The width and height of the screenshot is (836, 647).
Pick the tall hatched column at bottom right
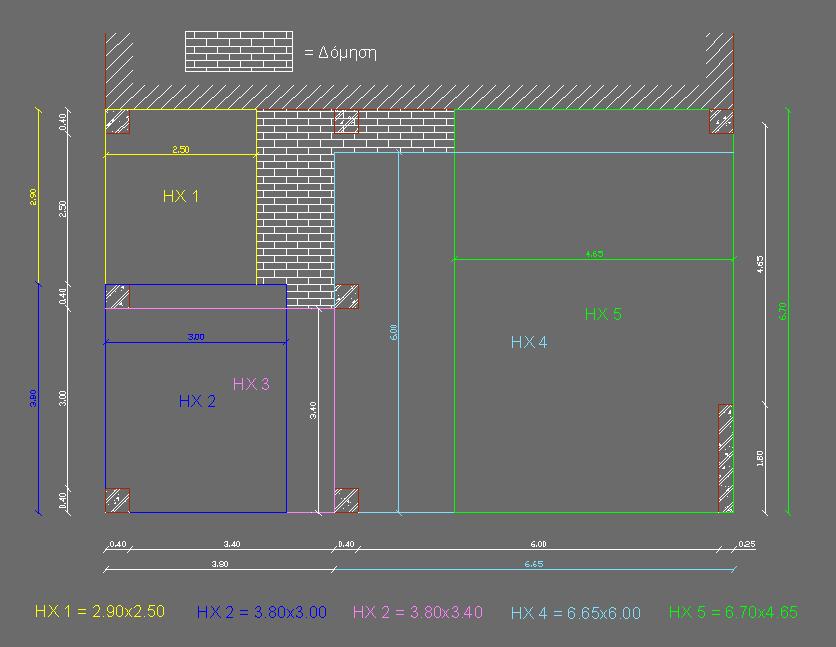coord(725,458)
